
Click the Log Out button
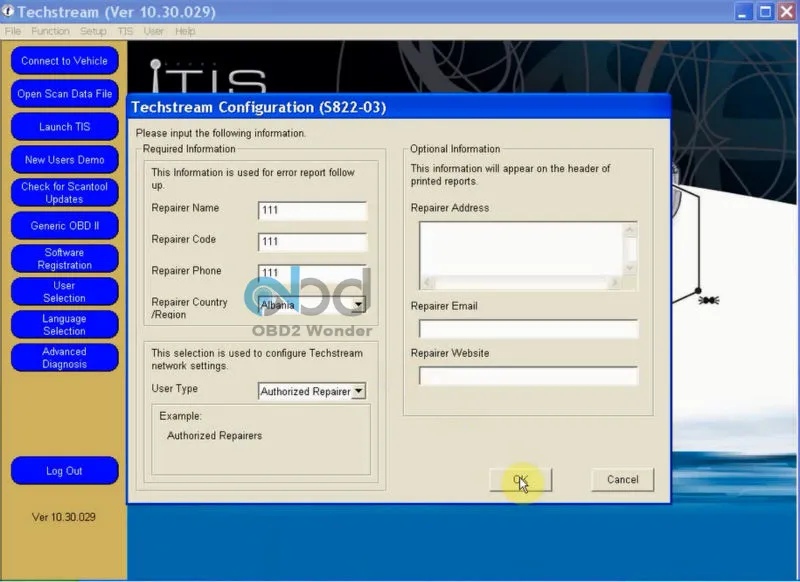[x=64, y=471]
